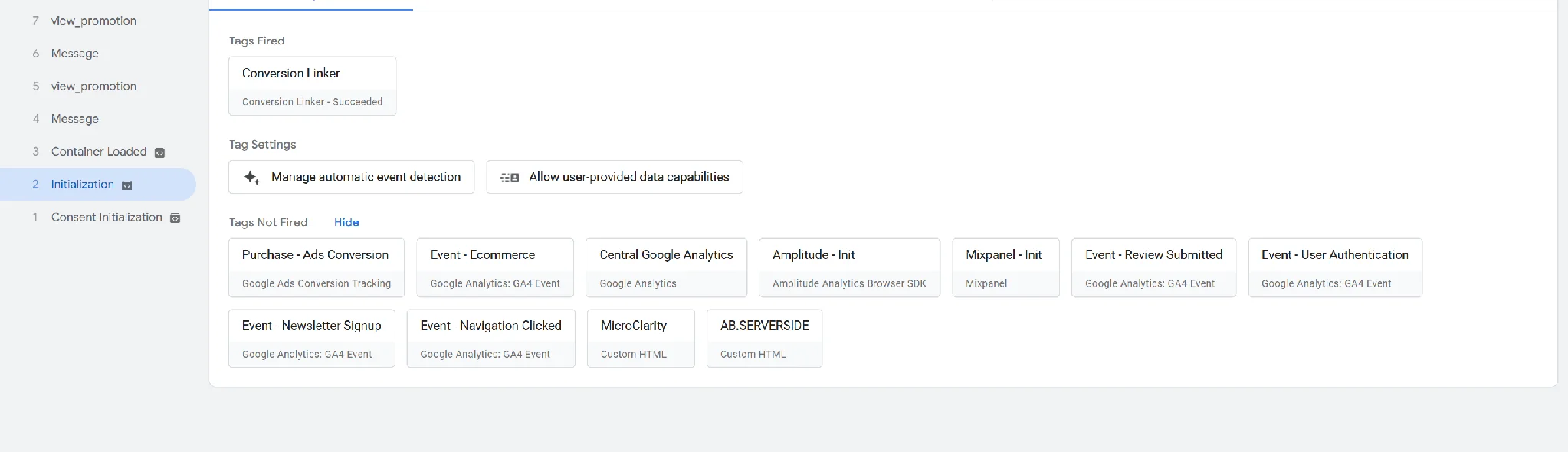Click the code icon beside Consent Initialization

[x=175, y=218]
